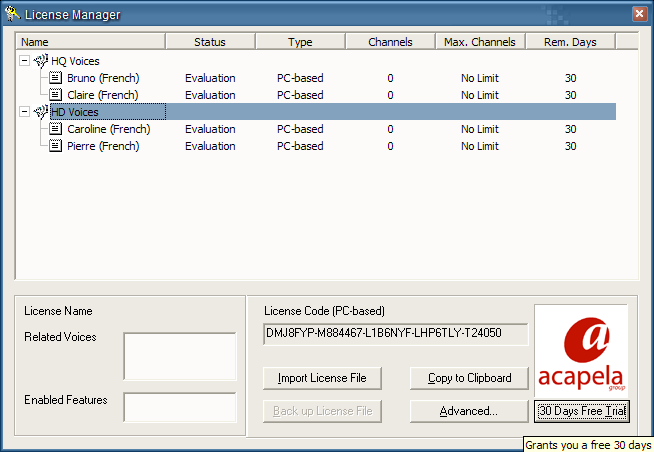Click the Caroline (French) license icon
The height and width of the screenshot is (452, 654).
pos(57,129)
